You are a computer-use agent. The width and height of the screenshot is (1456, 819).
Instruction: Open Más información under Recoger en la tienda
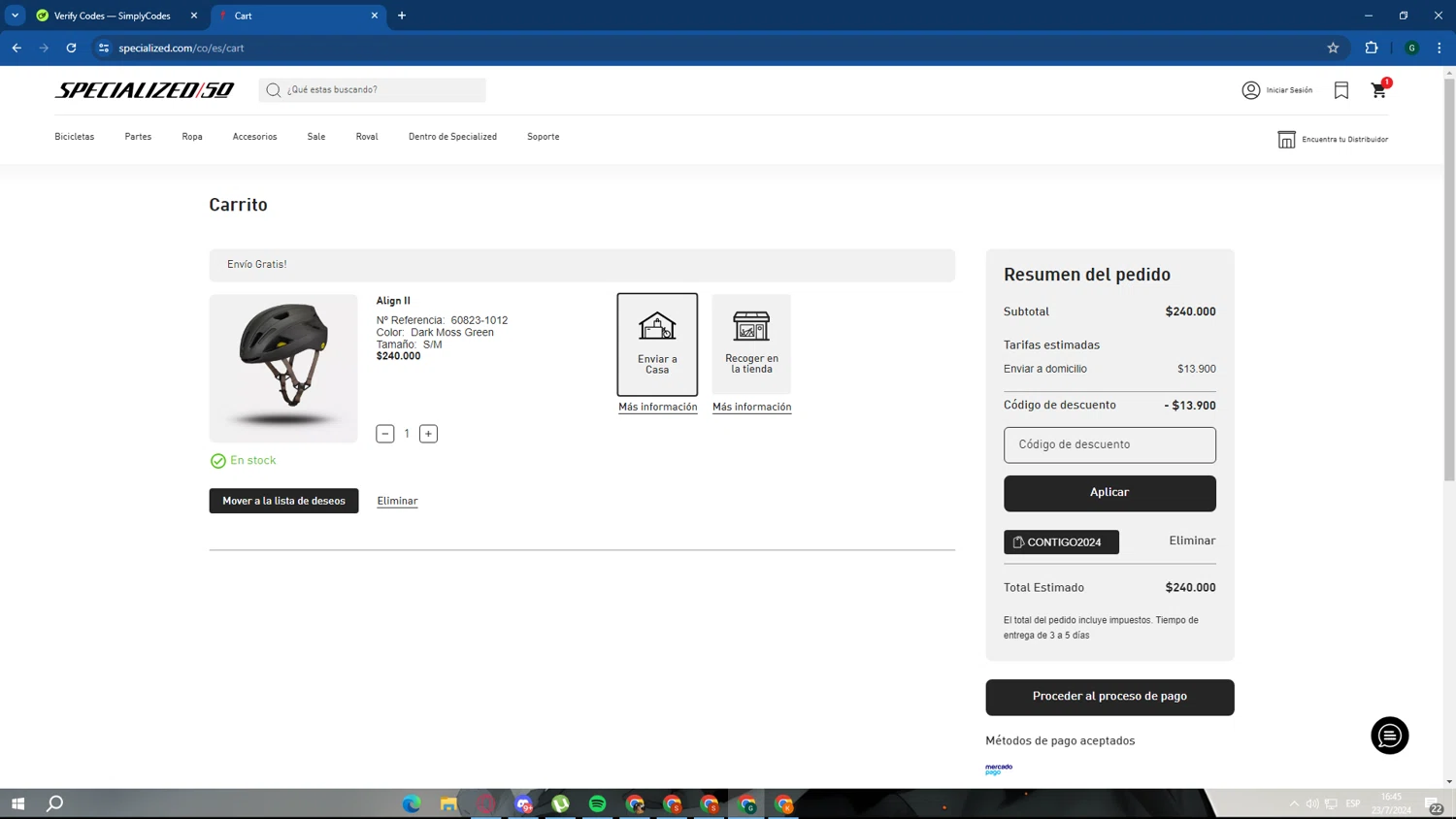[x=751, y=407]
